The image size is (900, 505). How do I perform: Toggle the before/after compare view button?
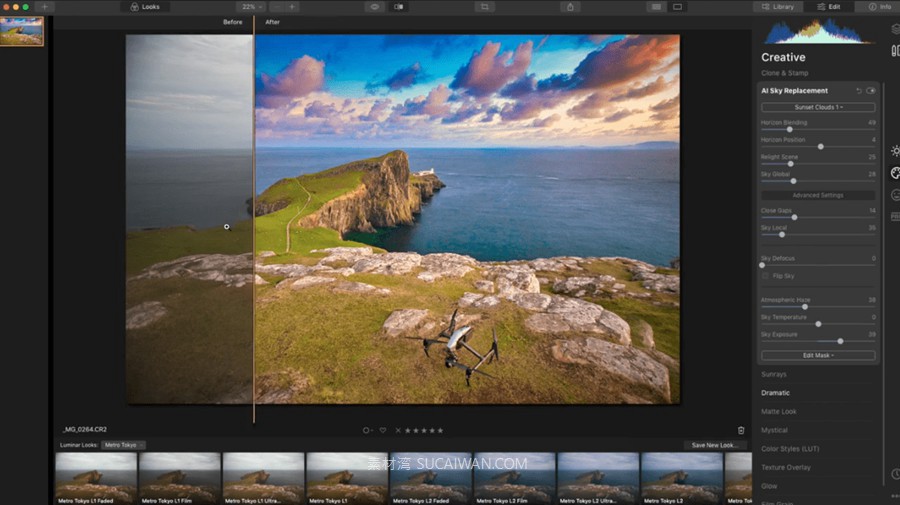pyautogui.click(x=399, y=7)
